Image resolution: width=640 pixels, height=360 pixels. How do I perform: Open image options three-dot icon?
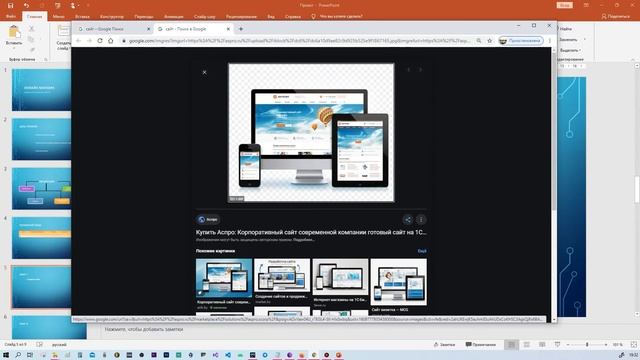(421, 220)
